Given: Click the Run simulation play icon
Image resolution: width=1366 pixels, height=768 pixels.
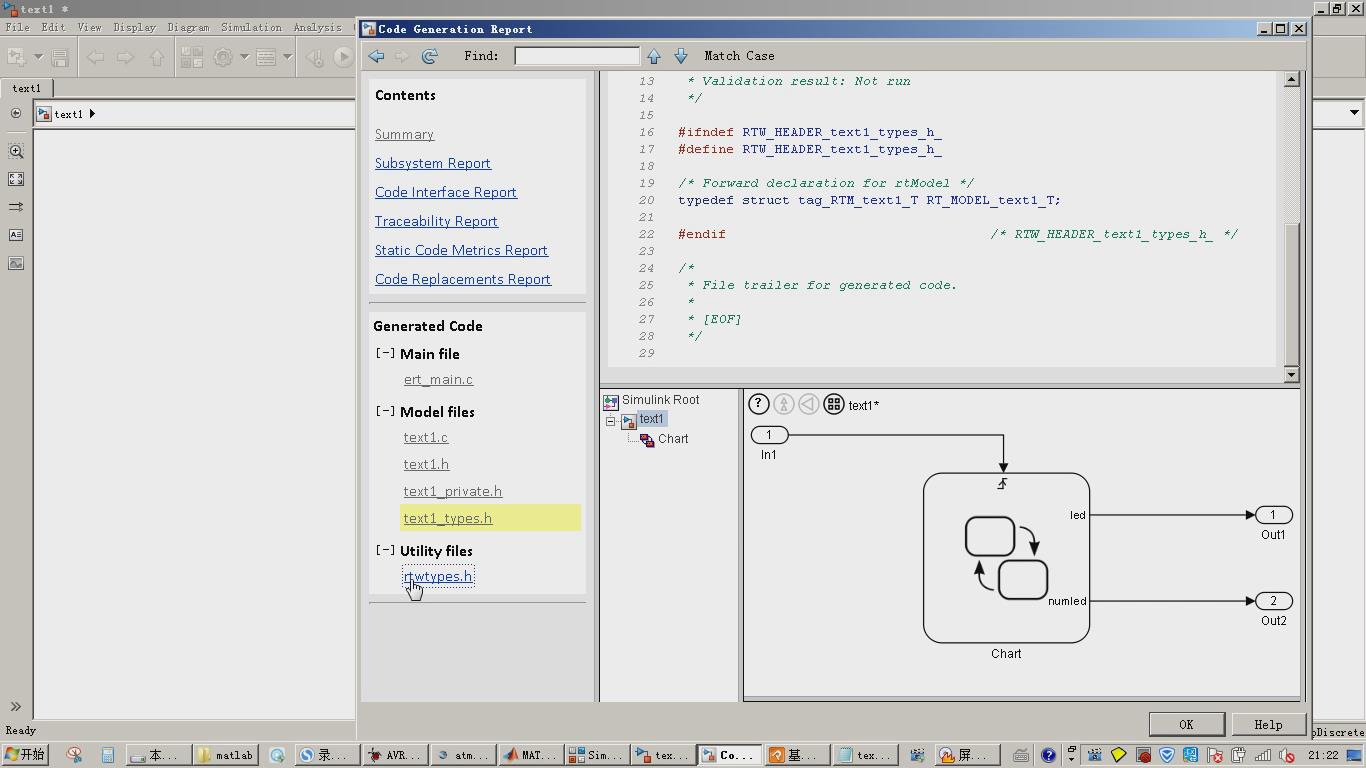Looking at the screenshot, I should pos(343,57).
